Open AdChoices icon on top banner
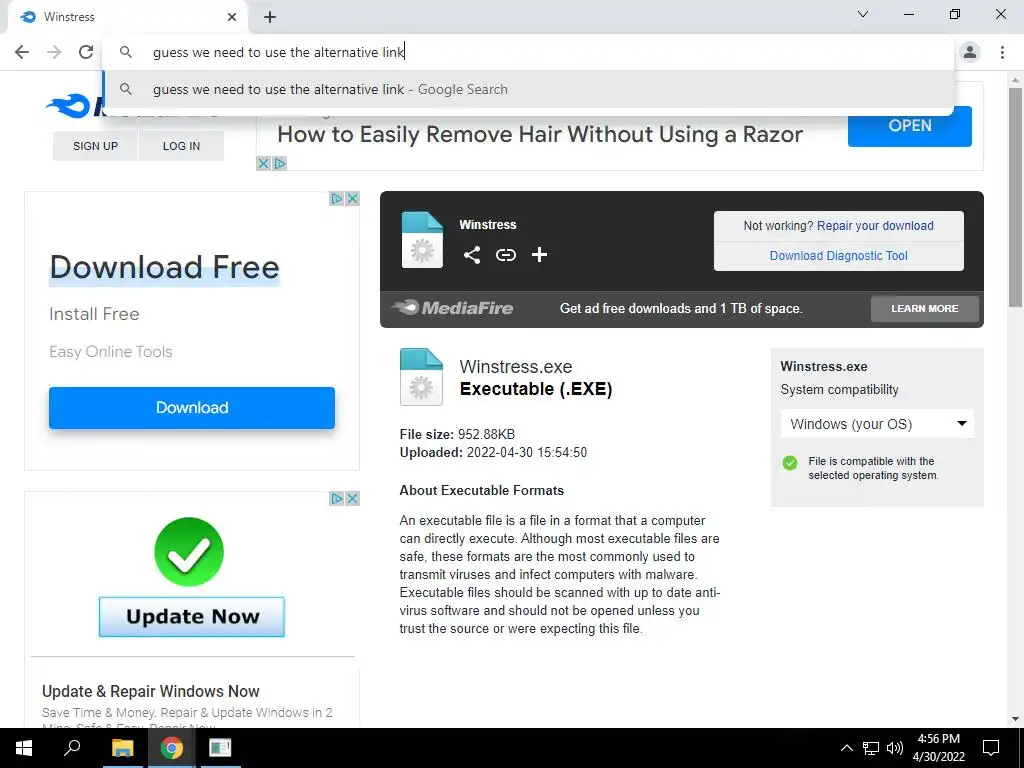1024x768 pixels. 280,163
